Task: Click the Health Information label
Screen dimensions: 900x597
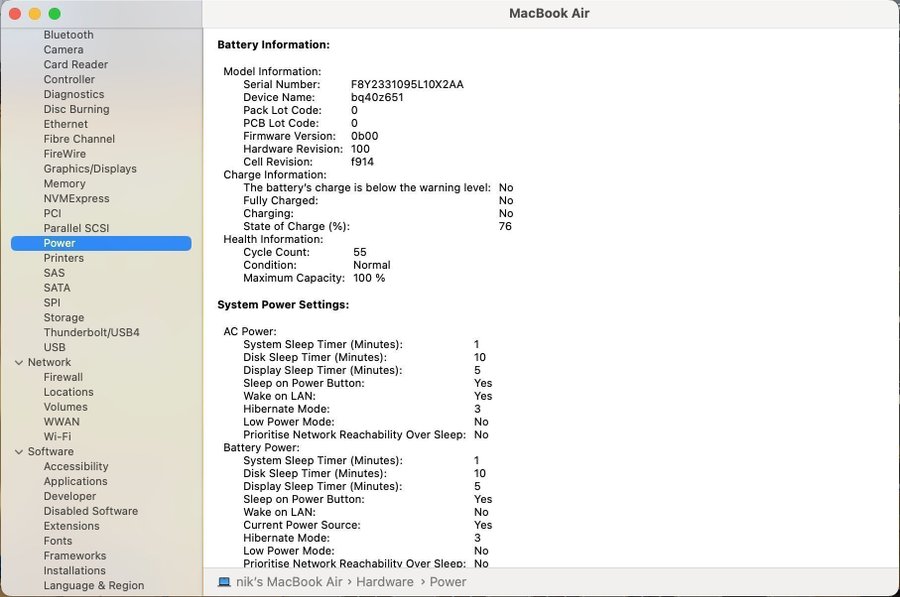Action: pyautogui.click(x=273, y=239)
